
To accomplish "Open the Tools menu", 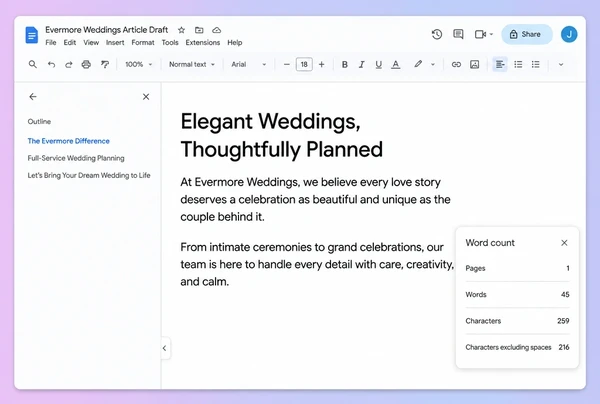I will 170,42.
